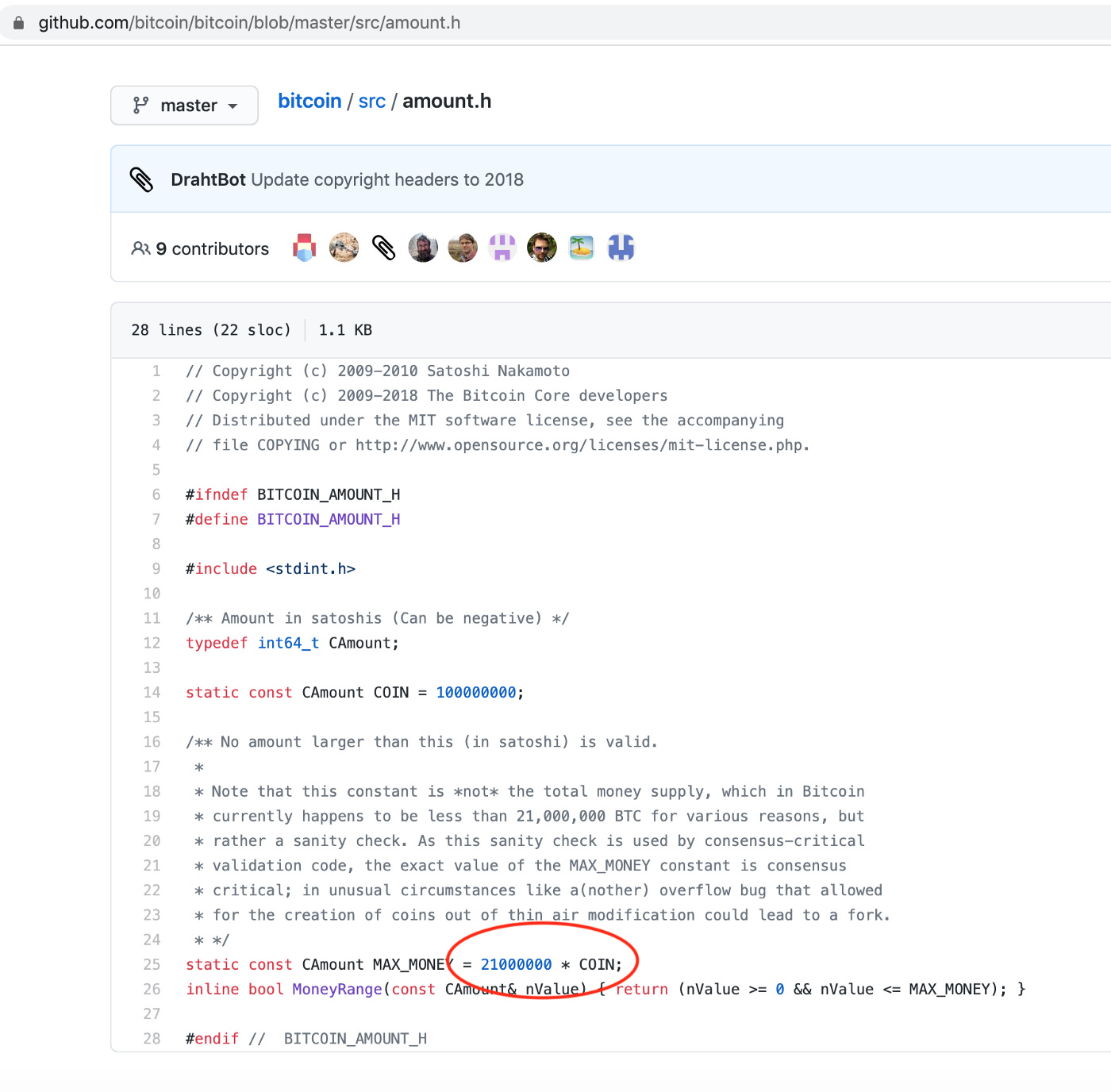Click line number 28
Screen dimensions: 1111x1092
coord(152,1039)
